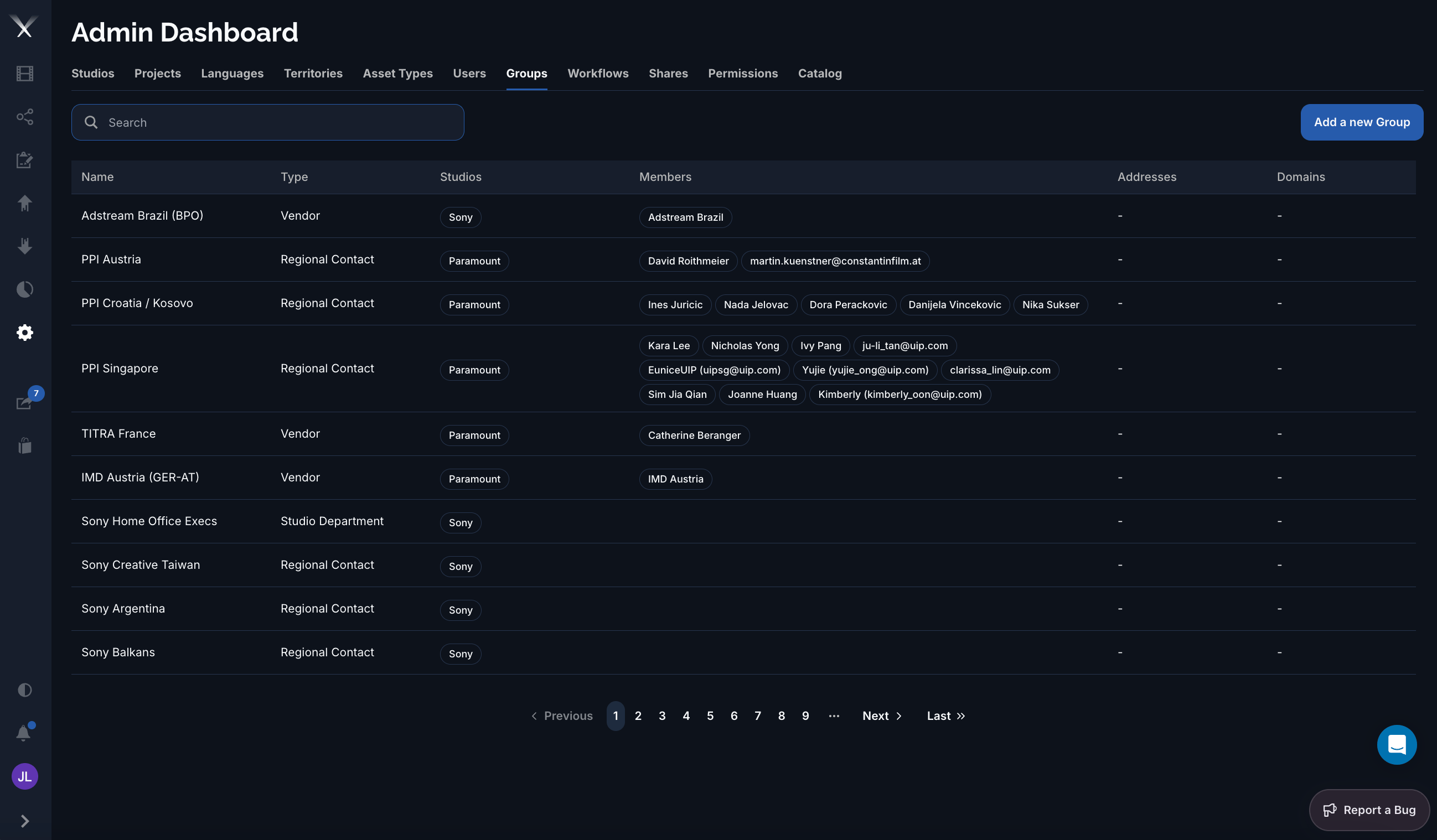This screenshot has height=840, width=1437.
Task: Open shares icon with 7 badge
Action: coord(24,403)
